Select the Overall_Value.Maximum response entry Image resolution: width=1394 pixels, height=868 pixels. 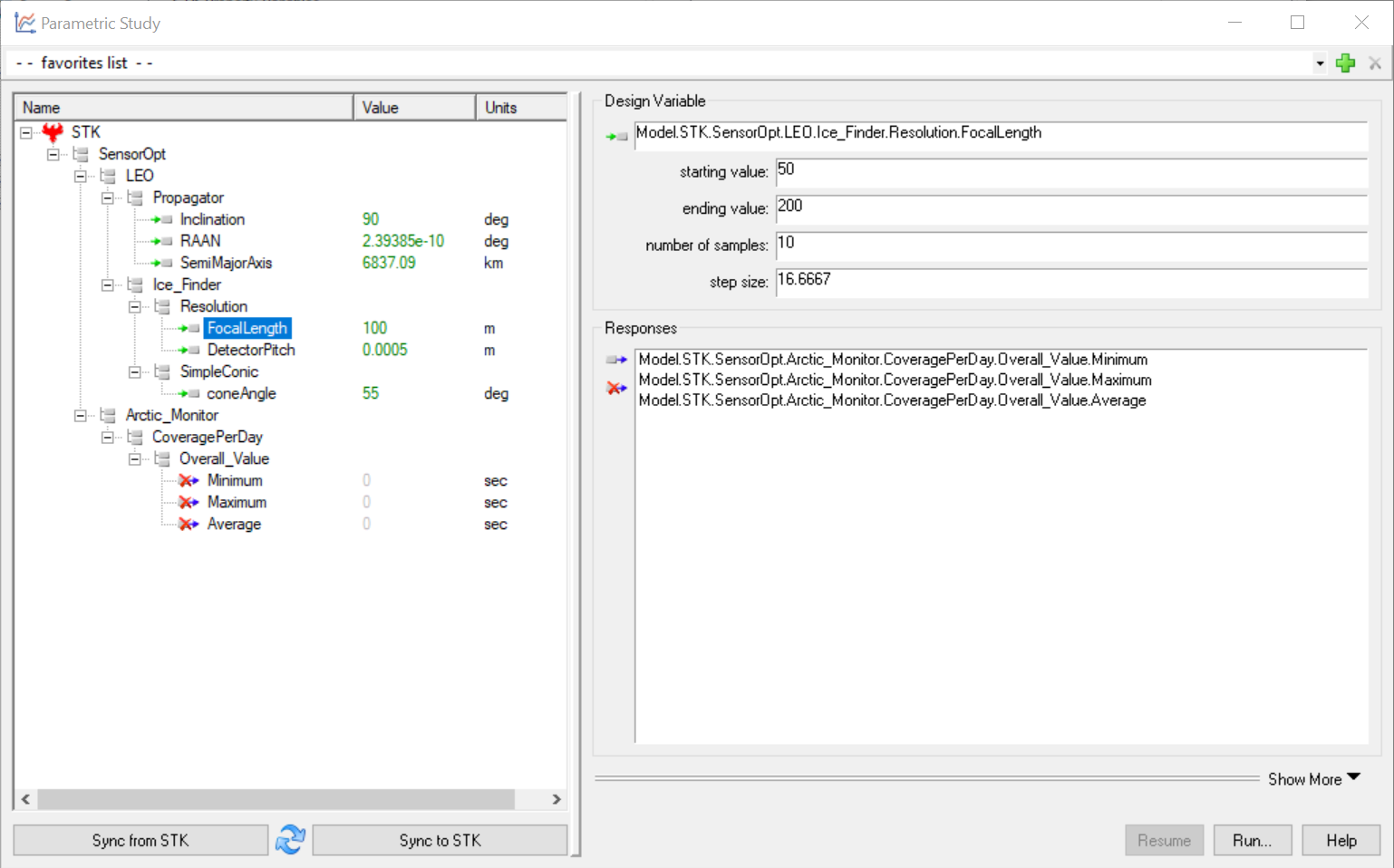[895, 380]
